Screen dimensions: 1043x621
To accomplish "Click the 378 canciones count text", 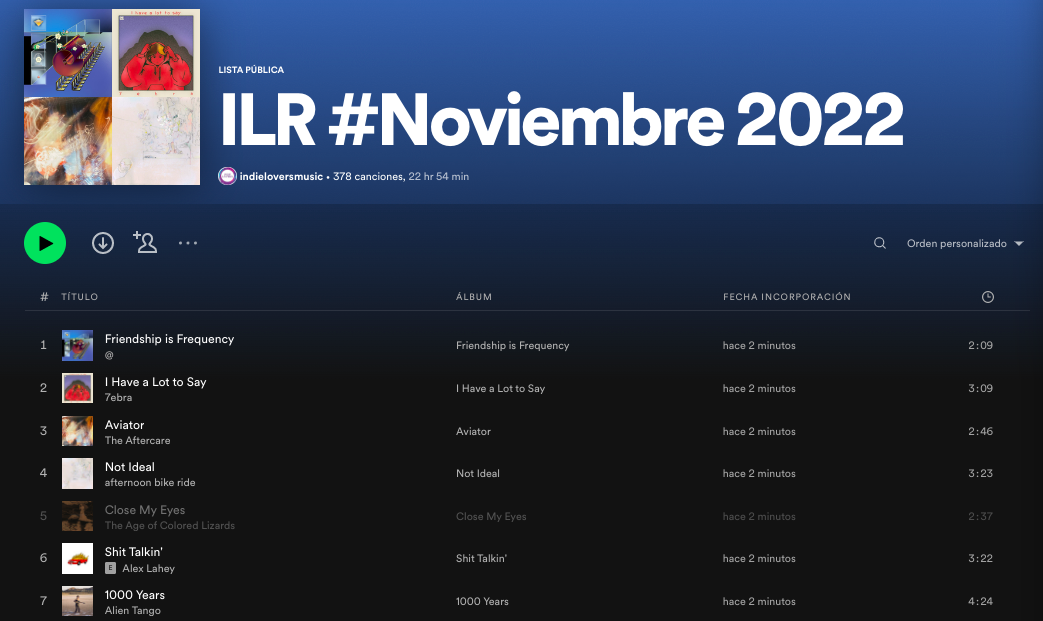I will point(369,176).
